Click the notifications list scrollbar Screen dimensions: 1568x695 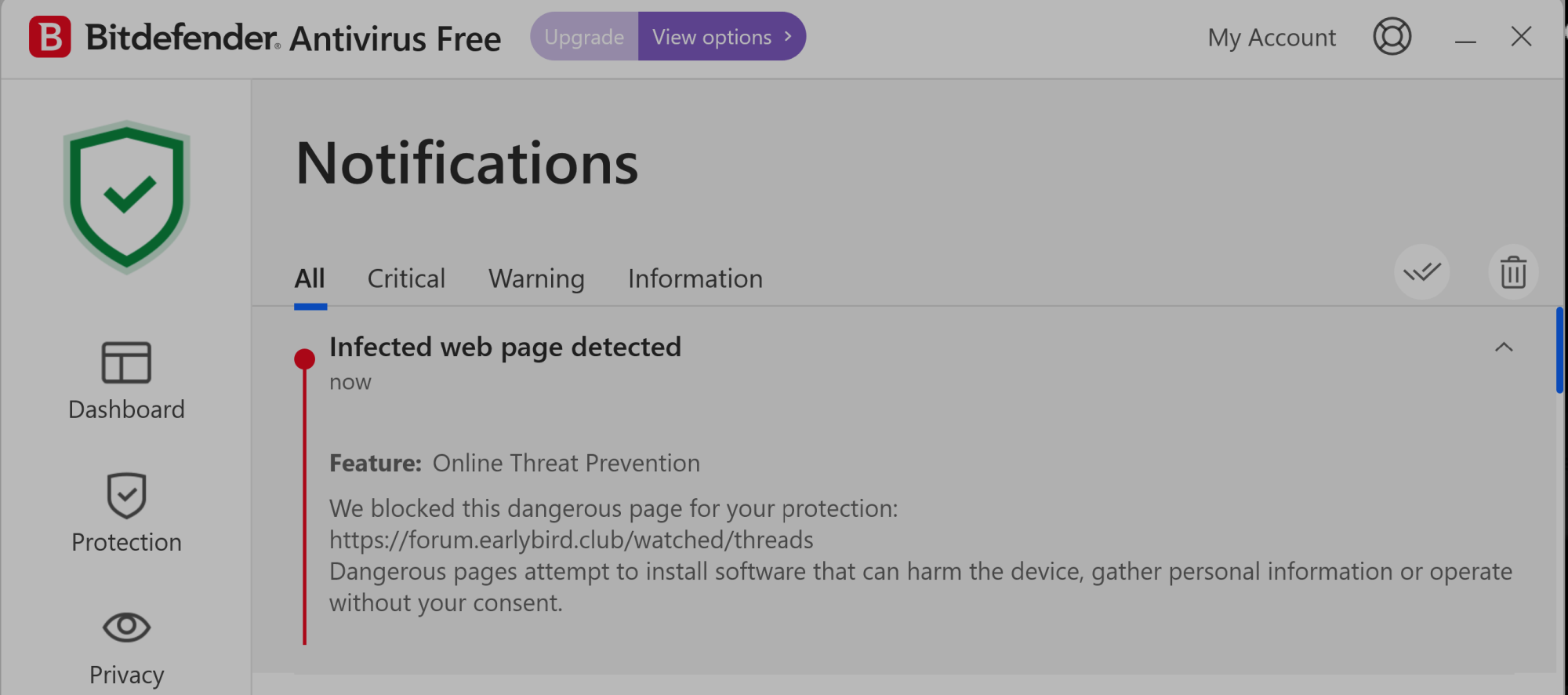[1559, 351]
